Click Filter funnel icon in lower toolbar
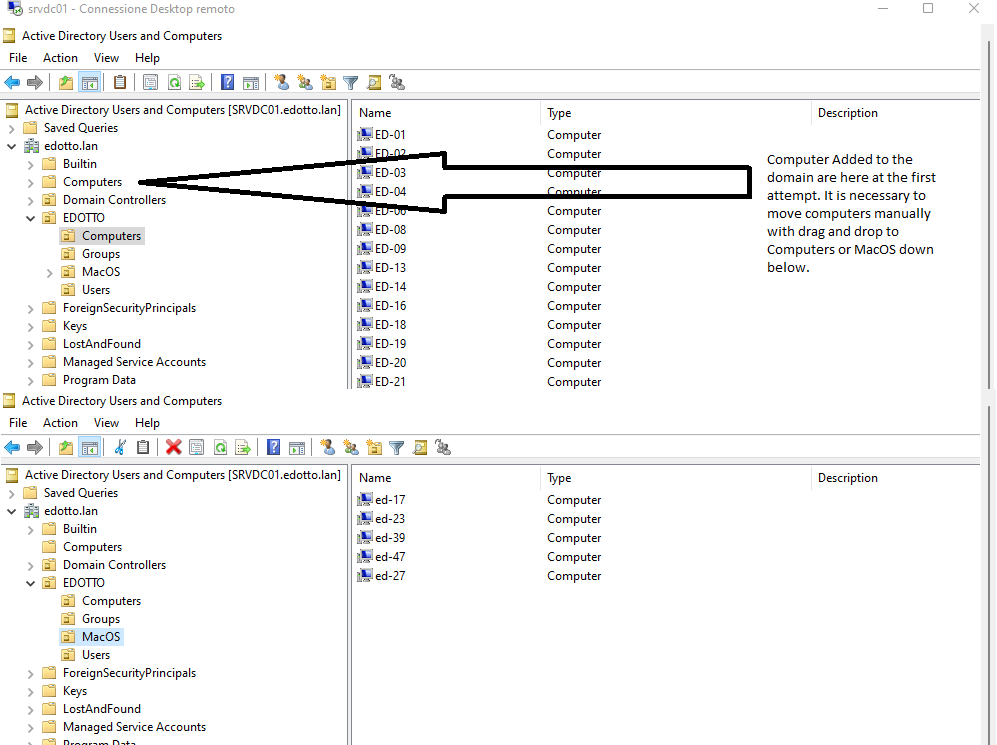997x745 pixels. [x=397, y=448]
